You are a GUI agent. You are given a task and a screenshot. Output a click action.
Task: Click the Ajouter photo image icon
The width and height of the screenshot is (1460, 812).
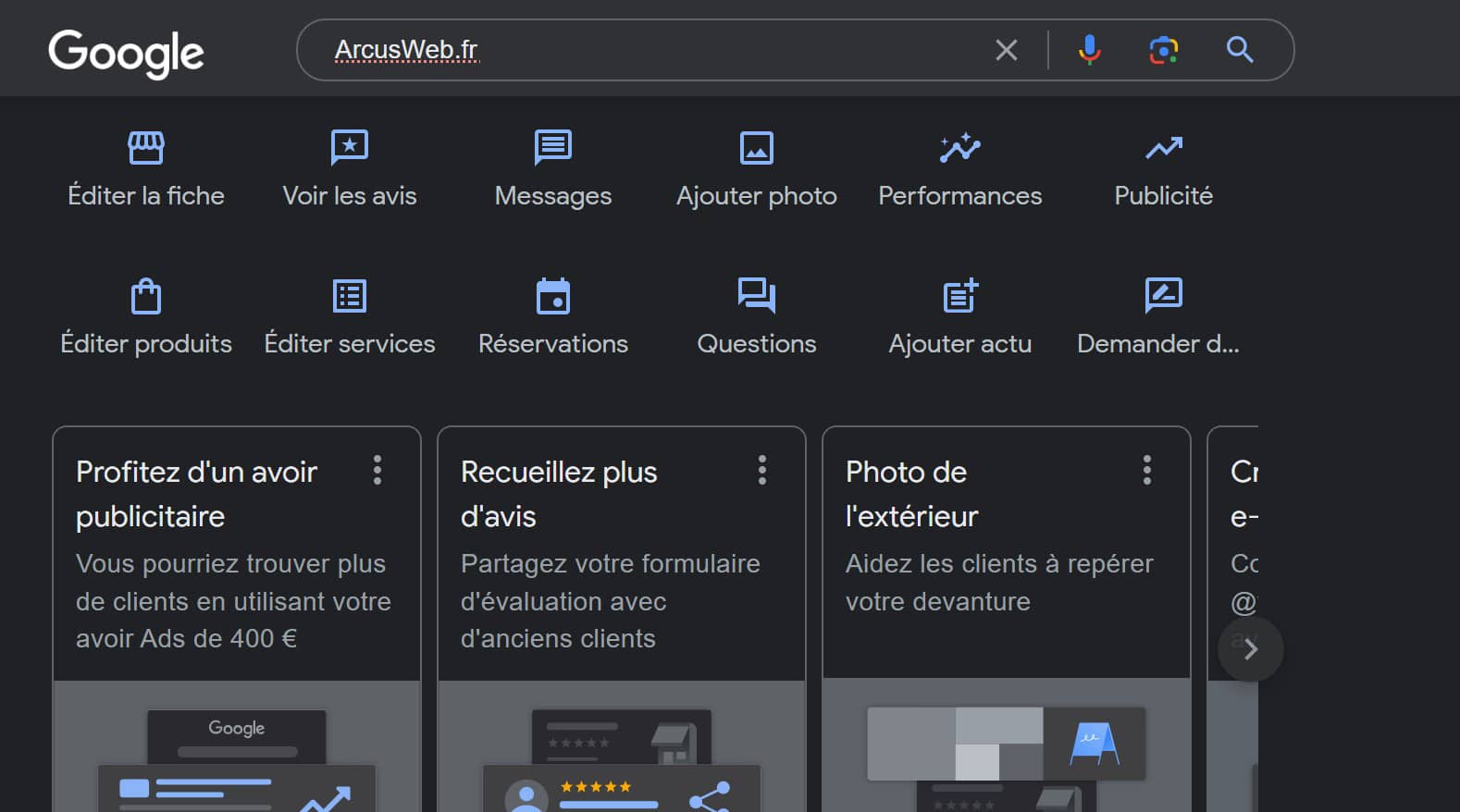(757, 147)
